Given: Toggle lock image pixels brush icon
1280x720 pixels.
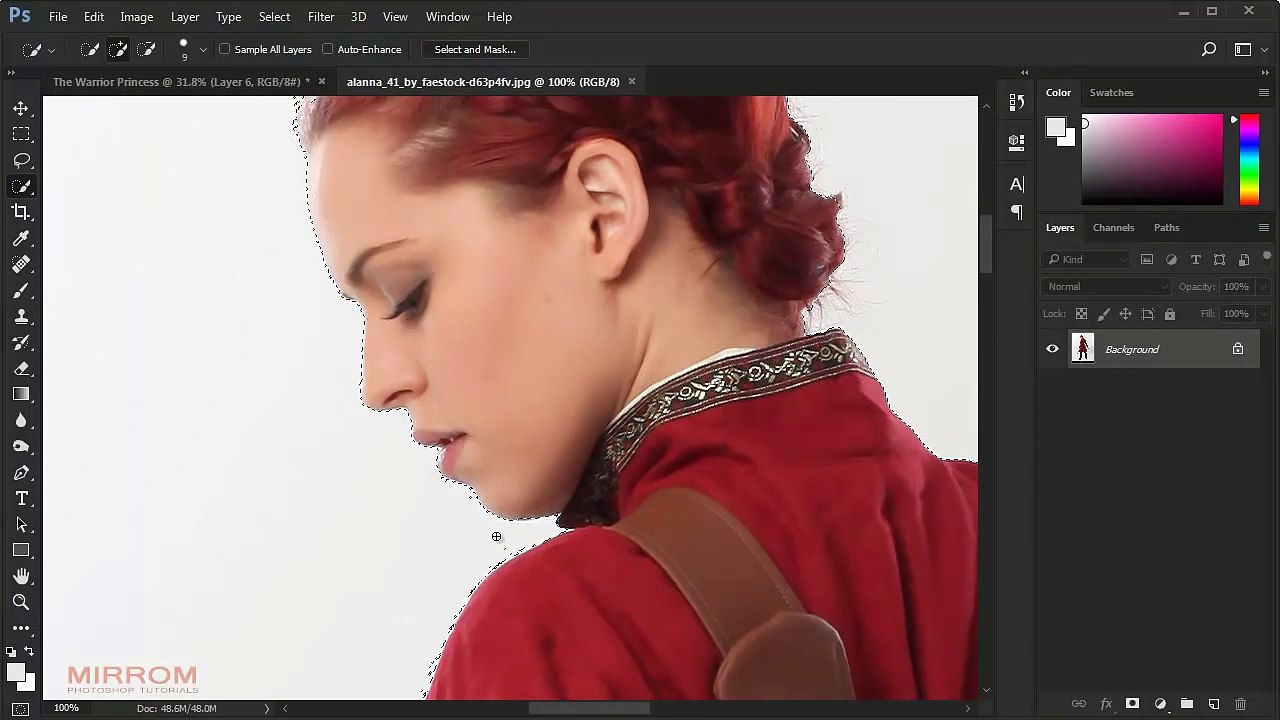Looking at the screenshot, I should click(1103, 314).
